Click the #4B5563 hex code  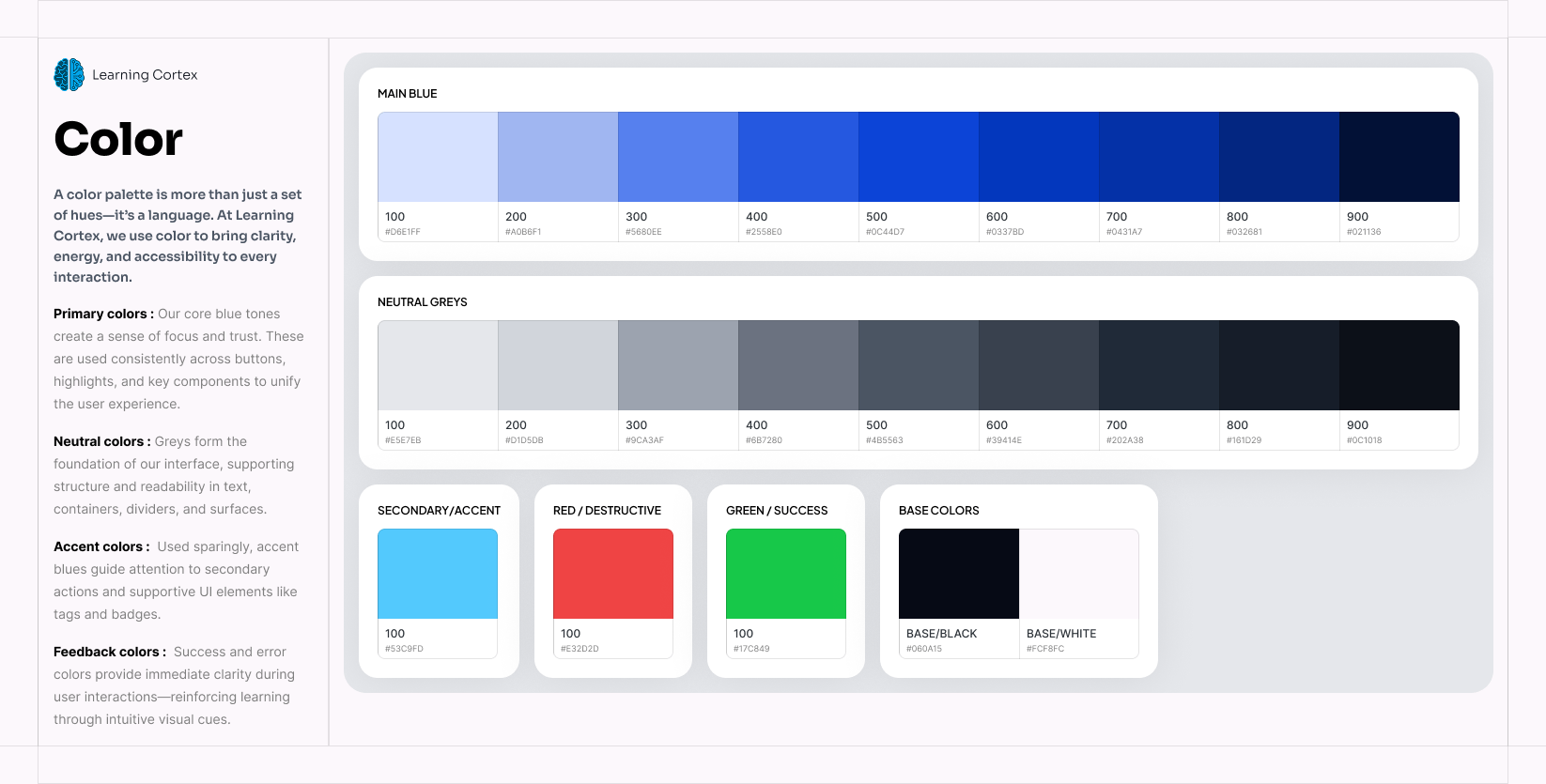(x=885, y=440)
